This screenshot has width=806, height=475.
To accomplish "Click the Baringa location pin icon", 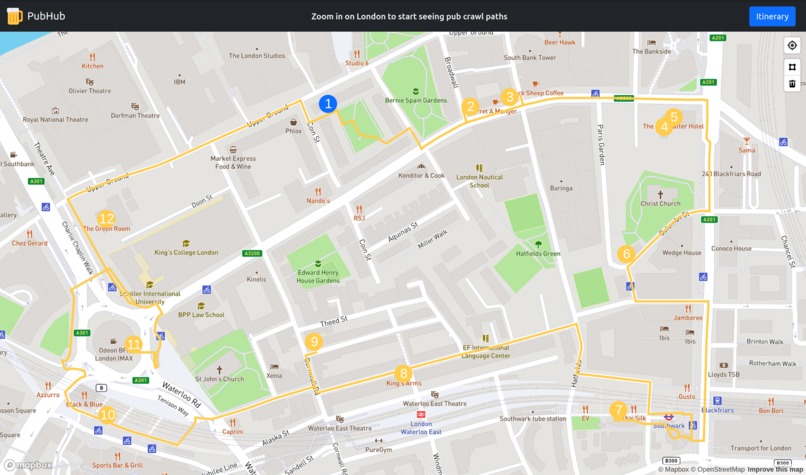I will pyautogui.click(x=561, y=180).
